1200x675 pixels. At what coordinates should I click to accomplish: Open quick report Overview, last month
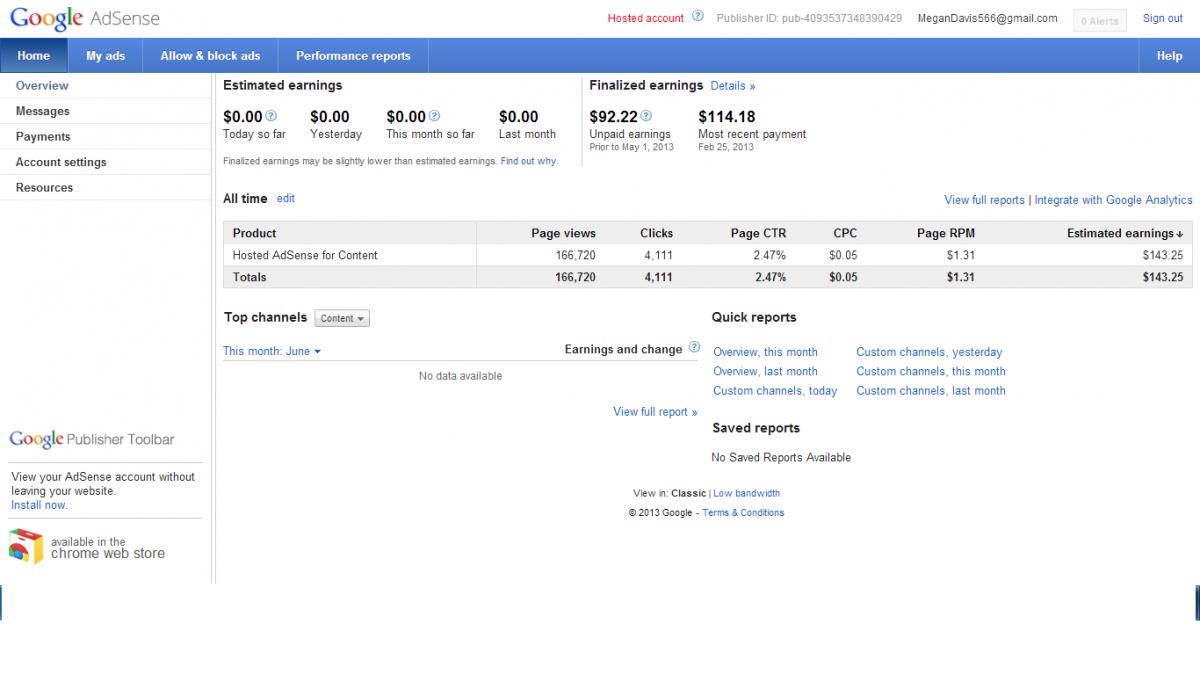(x=765, y=371)
